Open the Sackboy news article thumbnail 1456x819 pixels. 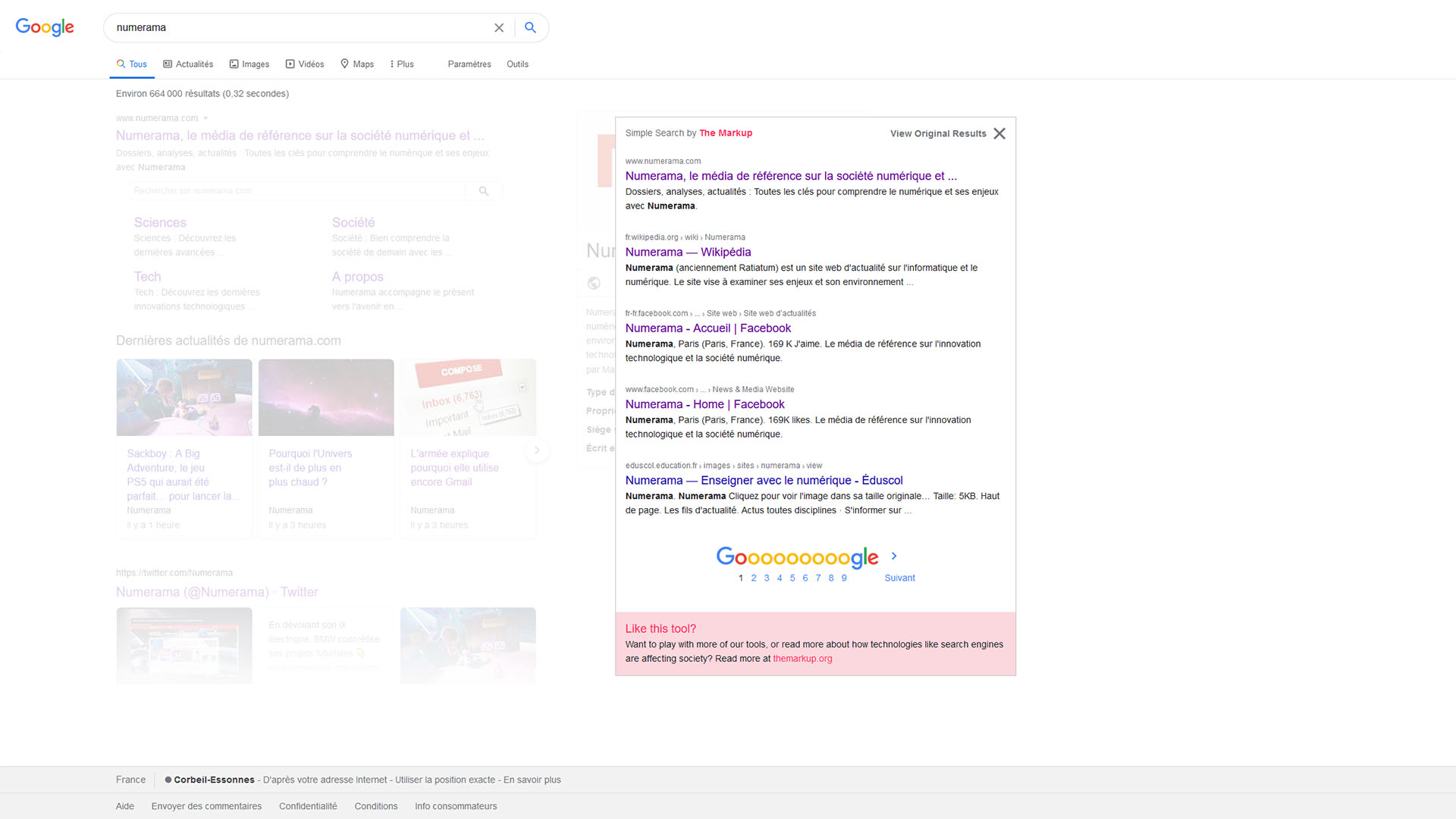coord(184,397)
